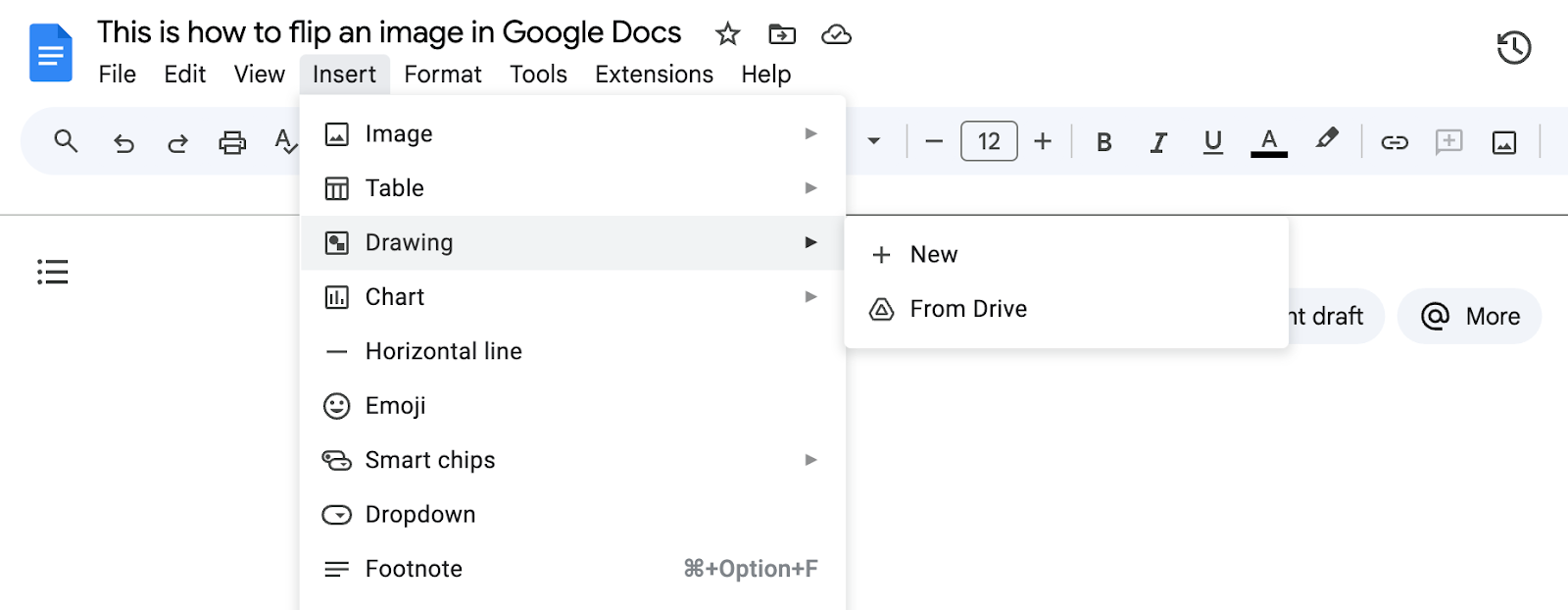Expand the Chart submenu
Screen dimensions: 1568x610
pos(572,297)
